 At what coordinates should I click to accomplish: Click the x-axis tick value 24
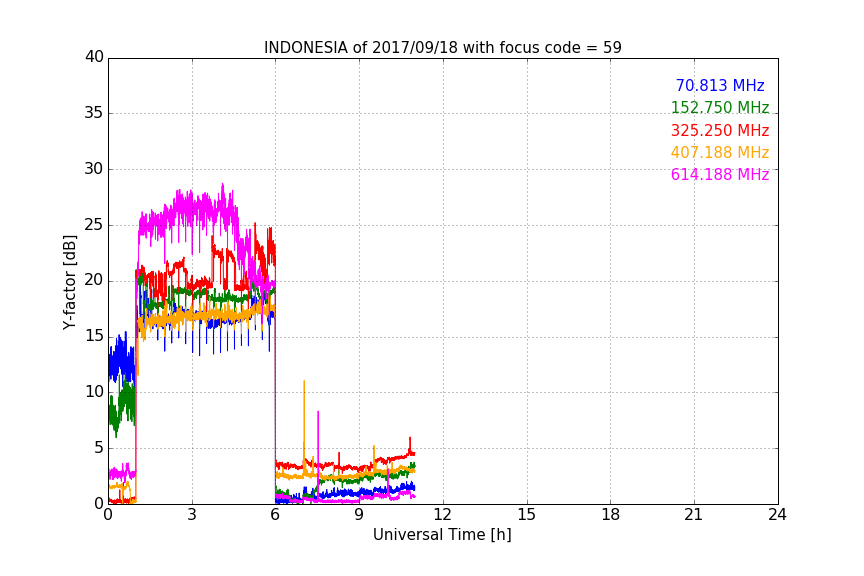[777, 515]
